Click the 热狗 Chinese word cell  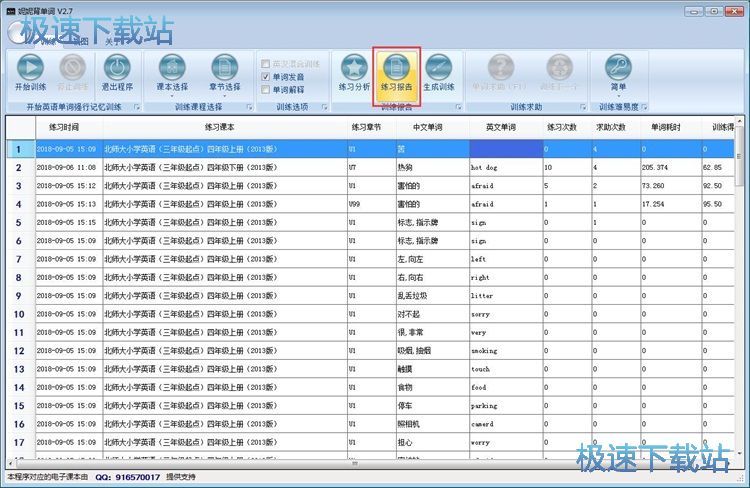pyautogui.click(x=433, y=167)
